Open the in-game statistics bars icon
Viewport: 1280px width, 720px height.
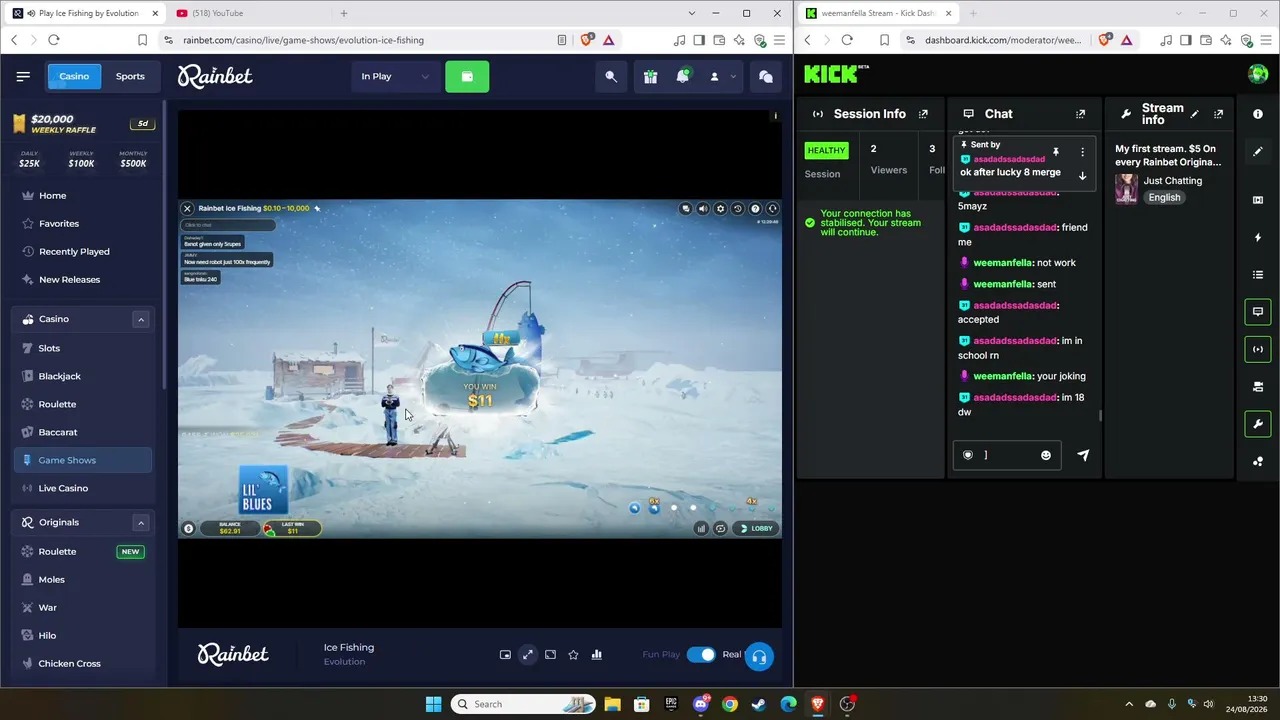(701, 528)
